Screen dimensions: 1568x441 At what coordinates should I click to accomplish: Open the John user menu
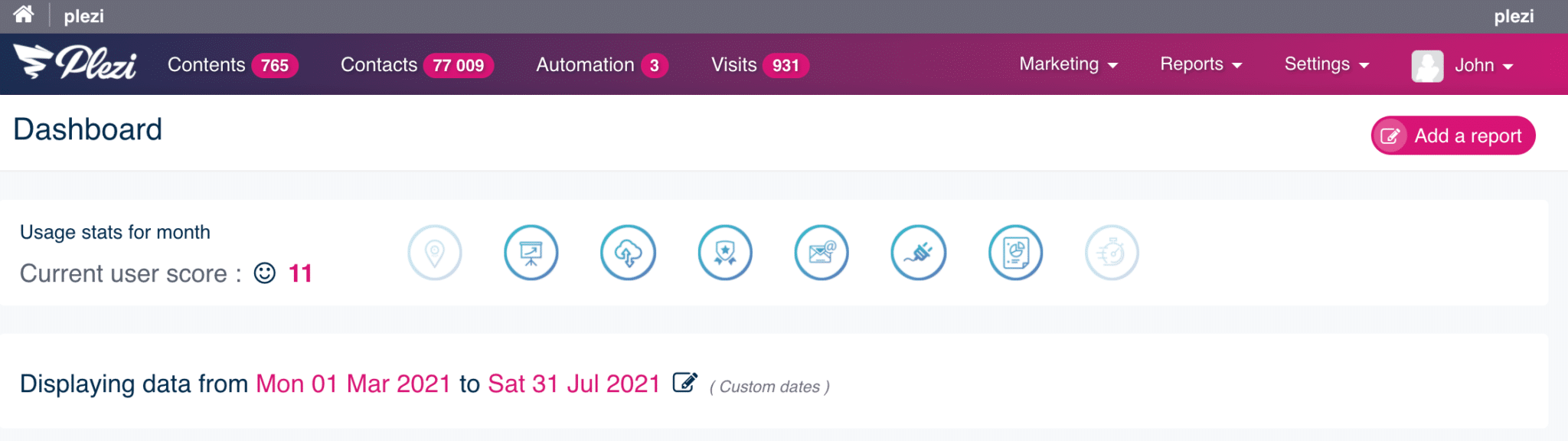1462,66
